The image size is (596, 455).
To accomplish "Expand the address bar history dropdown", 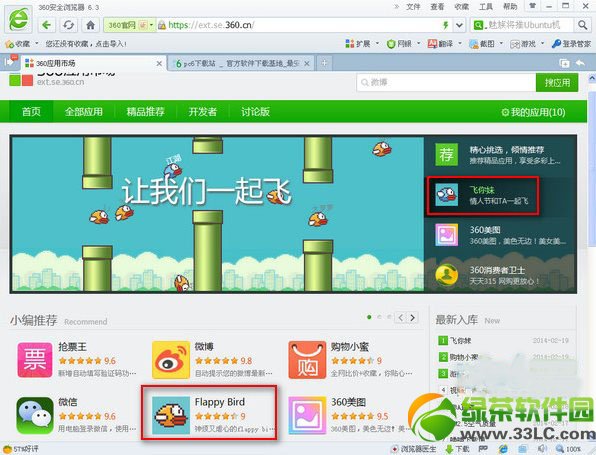I will (460, 25).
